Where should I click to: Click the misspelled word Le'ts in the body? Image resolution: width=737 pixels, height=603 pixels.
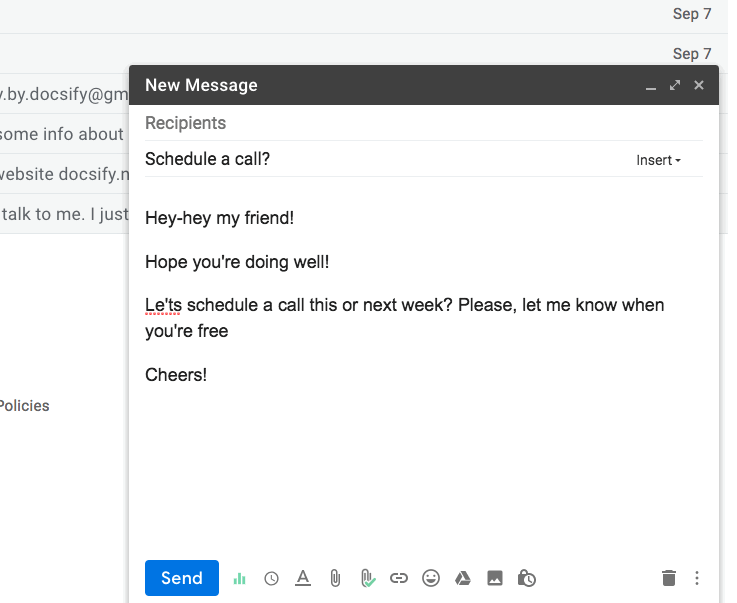(163, 304)
